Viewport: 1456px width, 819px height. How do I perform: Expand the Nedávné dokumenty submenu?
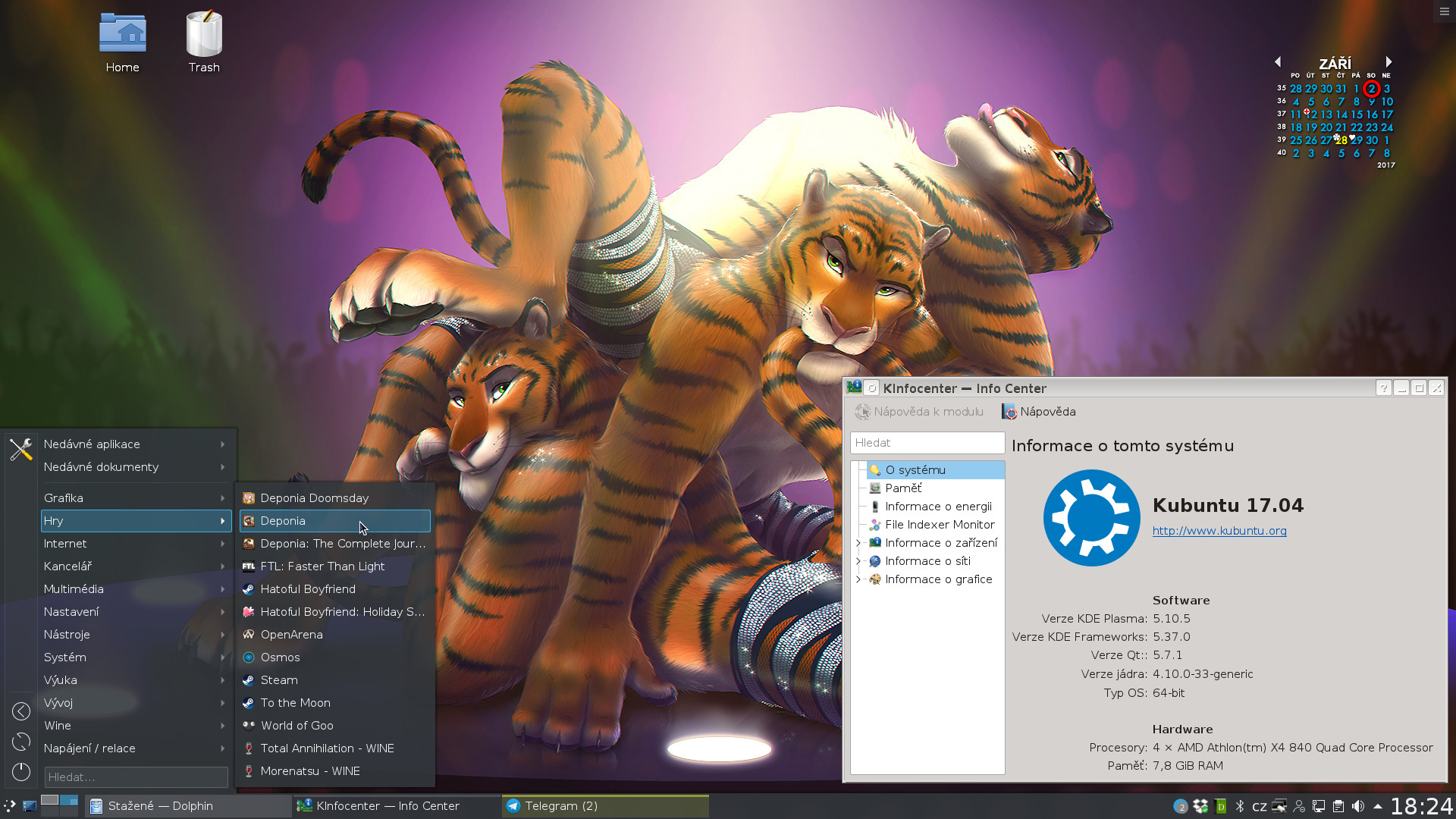tap(136, 467)
